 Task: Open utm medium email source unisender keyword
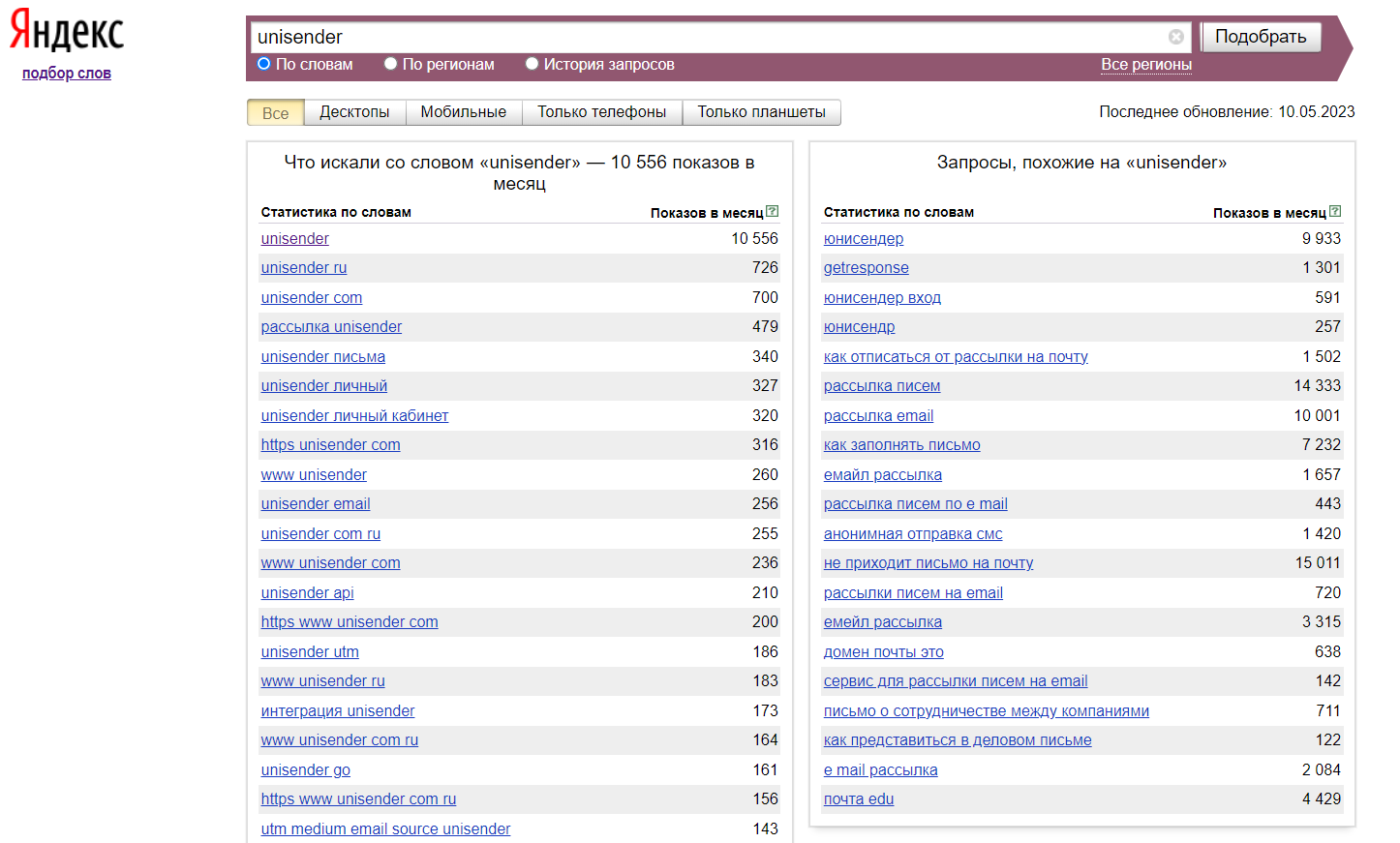click(x=386, y=829)
